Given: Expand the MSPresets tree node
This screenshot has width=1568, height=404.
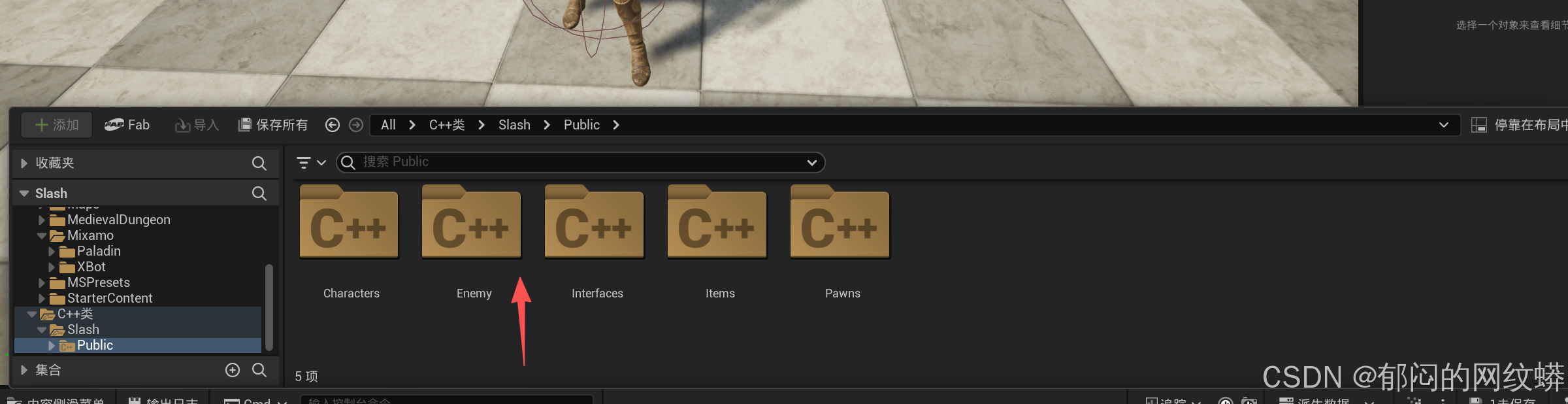Looking at the screenshot, I should pos(42,282).
